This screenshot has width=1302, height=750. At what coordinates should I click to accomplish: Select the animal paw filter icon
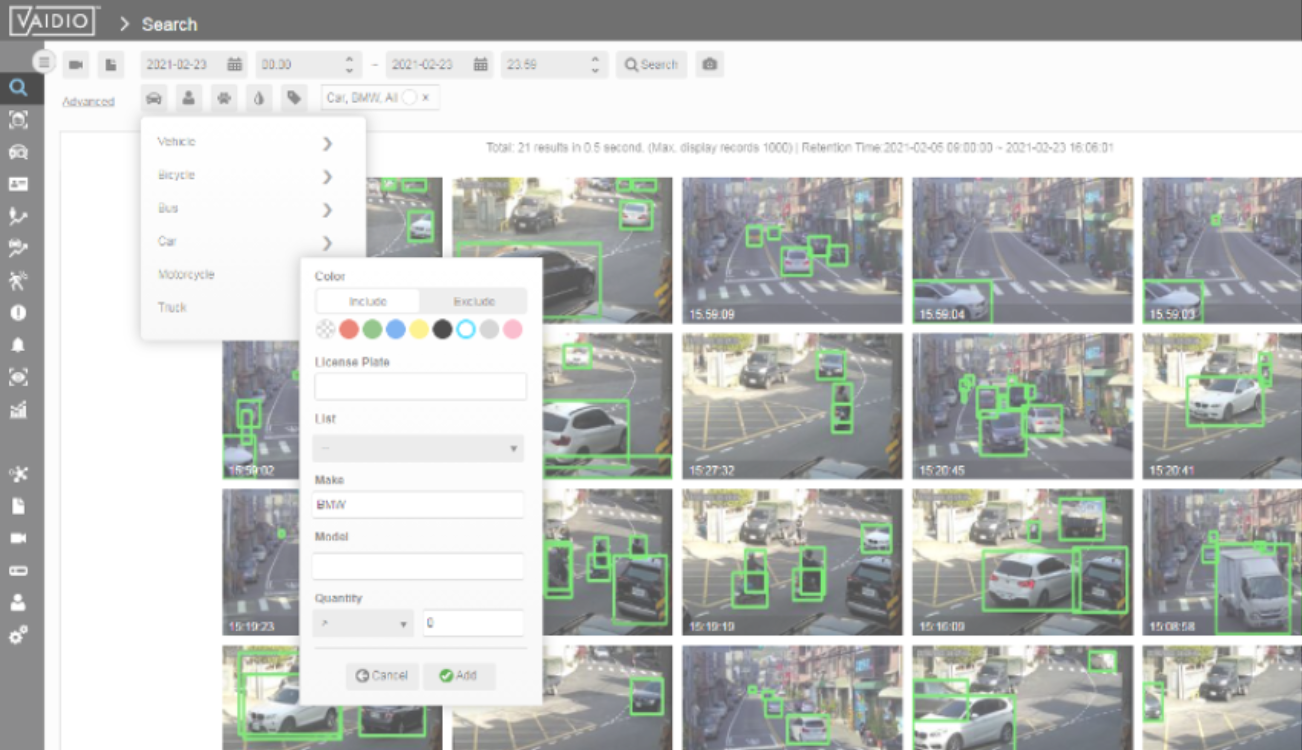click(224, 98)
